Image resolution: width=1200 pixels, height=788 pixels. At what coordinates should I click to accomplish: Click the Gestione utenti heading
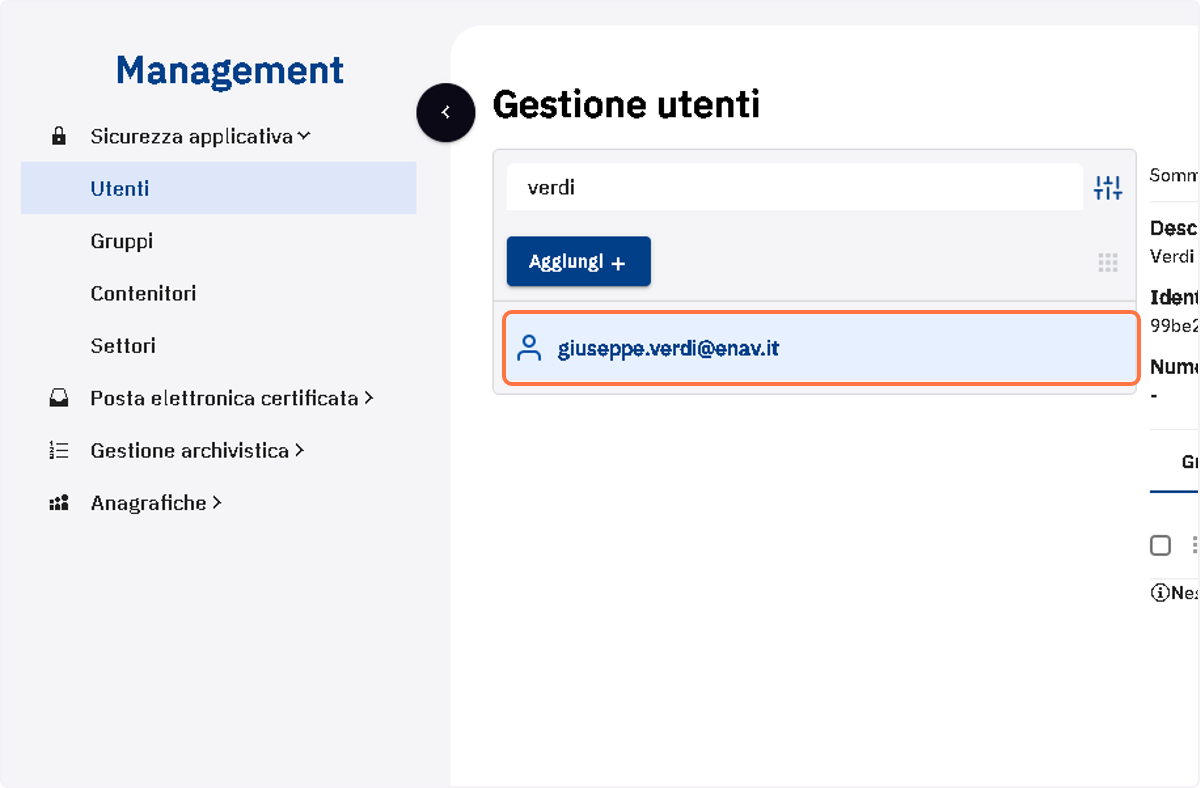[626, 104]
